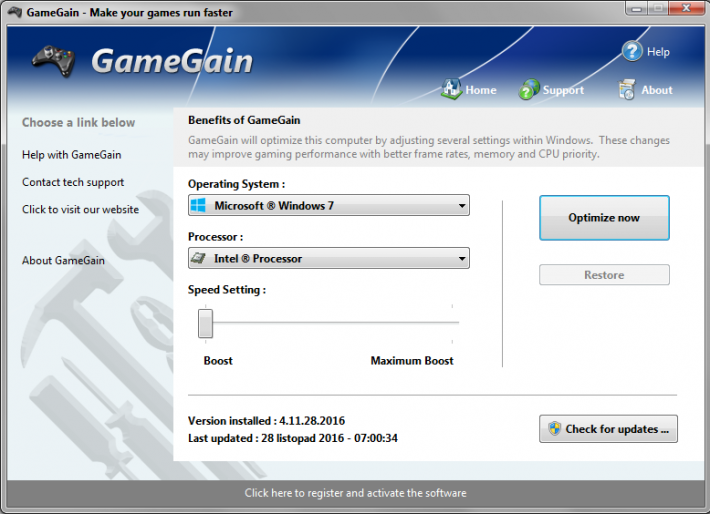
Task: Click Check for updates button
Action: [608, 428]
